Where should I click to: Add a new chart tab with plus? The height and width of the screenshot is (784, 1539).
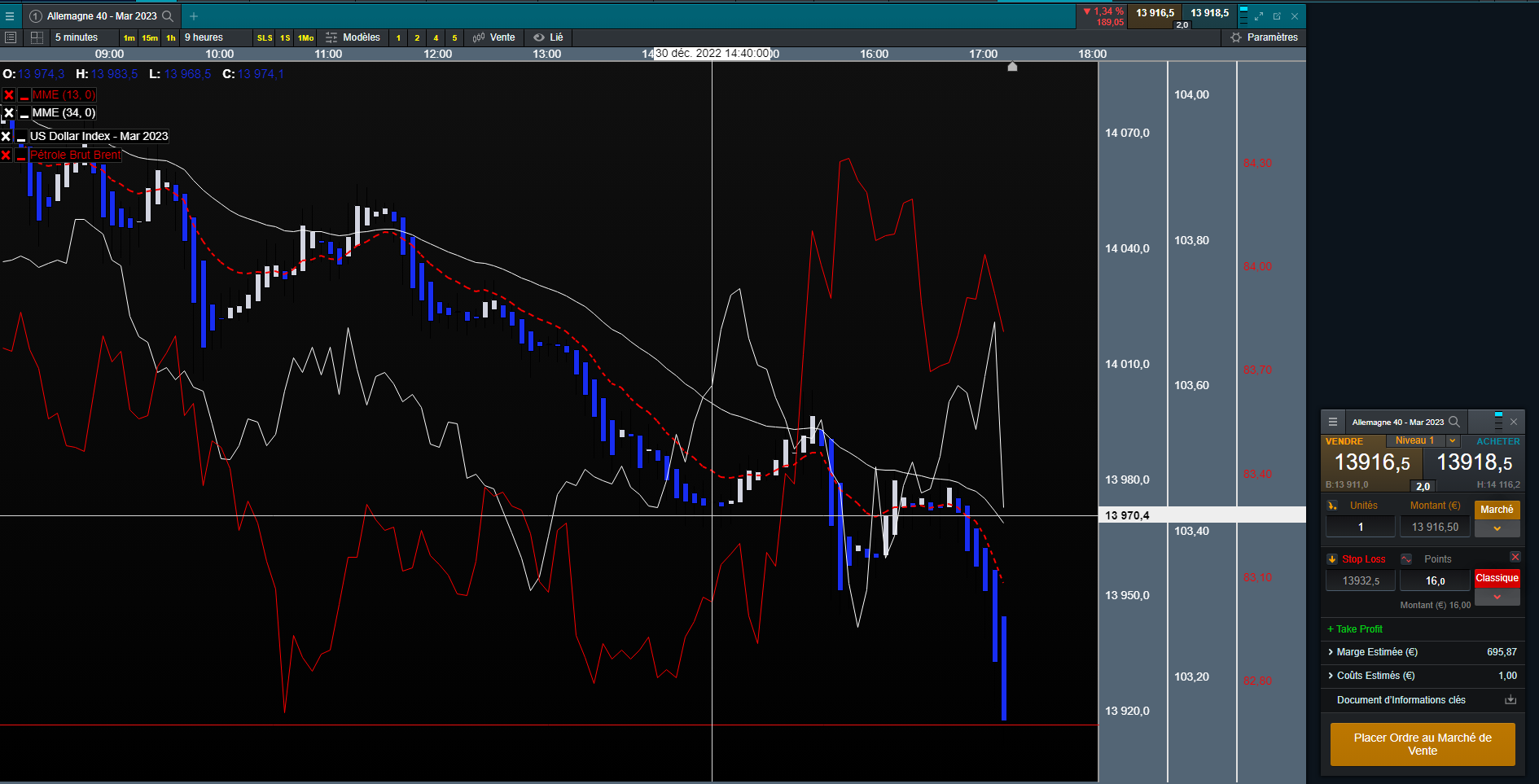[194, 16]
